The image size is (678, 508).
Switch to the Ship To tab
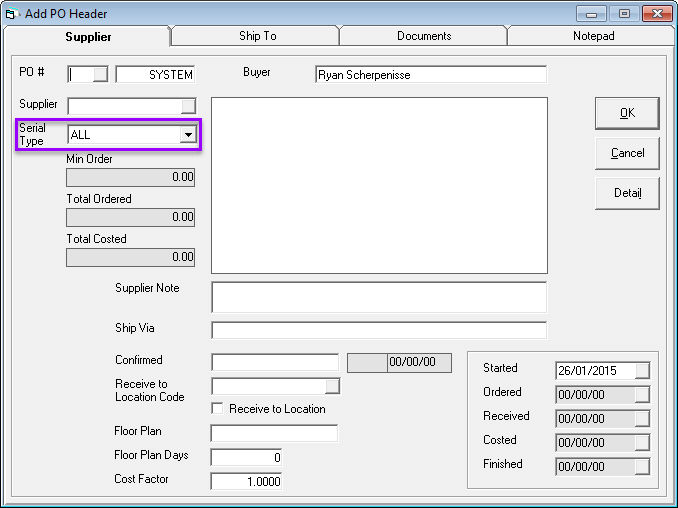(257, 36)
